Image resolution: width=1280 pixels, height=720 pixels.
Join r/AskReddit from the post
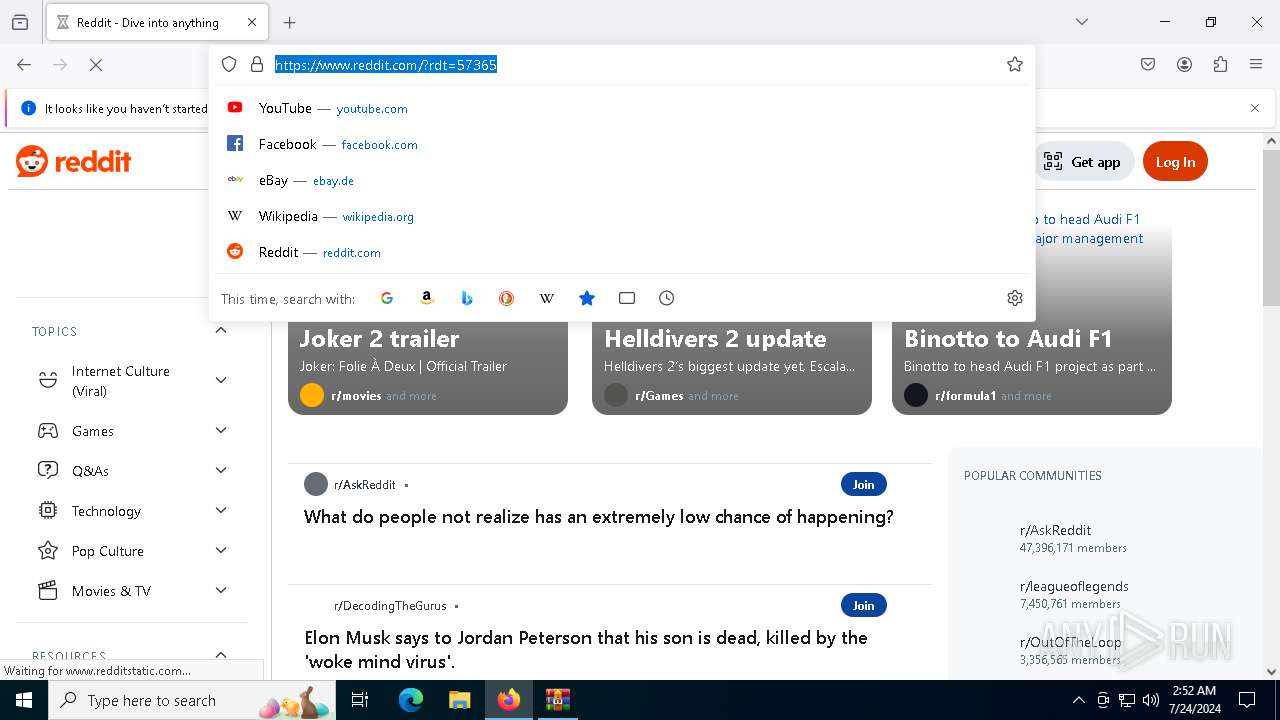point(864,484)
